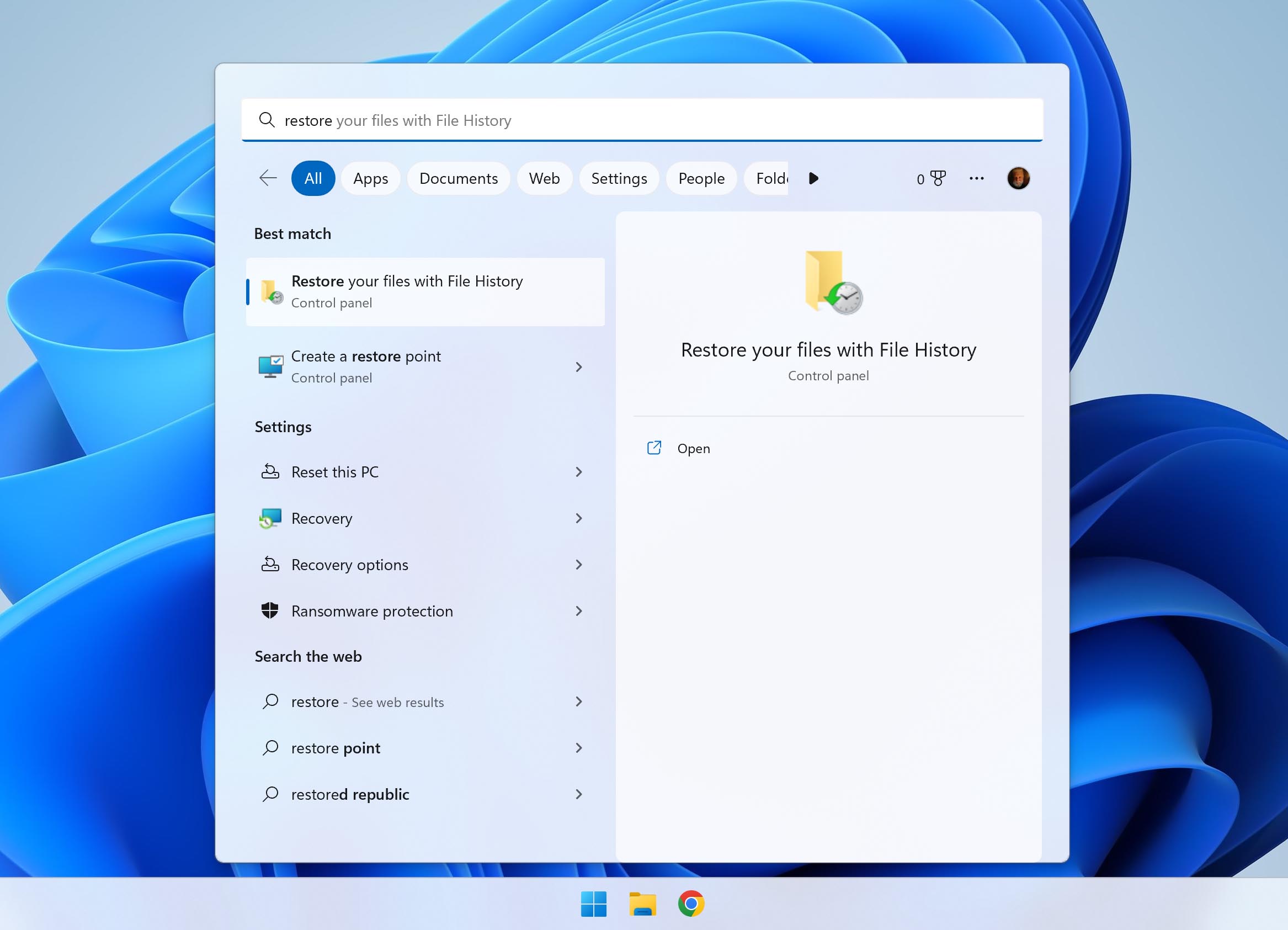The image size is (1288, 930).
Task: Select the All search filter tab
Action: pyautogui.click(x=312, y=178)
